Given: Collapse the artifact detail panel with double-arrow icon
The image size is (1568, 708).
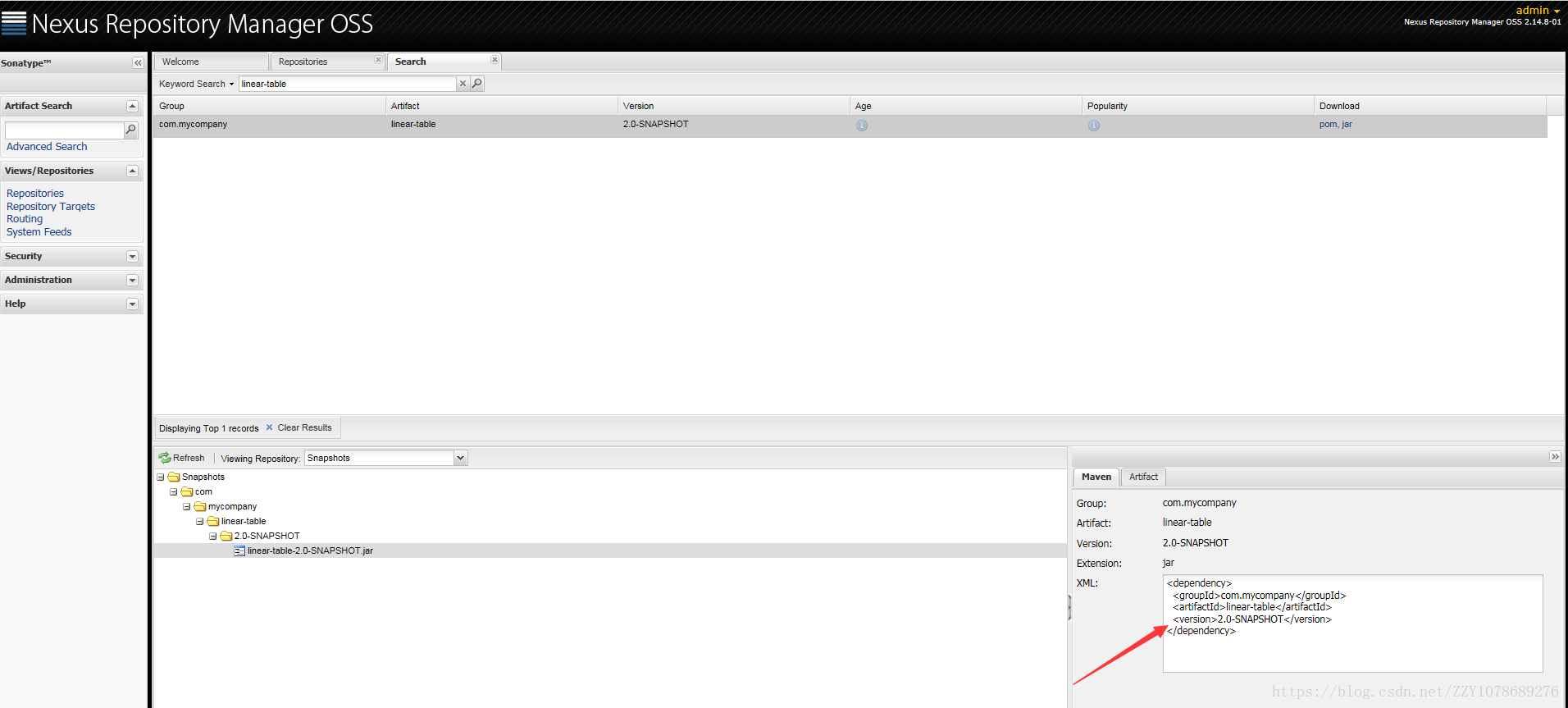Looking at the screenshot, I should pyautogui.click(x=1555, y=457).
